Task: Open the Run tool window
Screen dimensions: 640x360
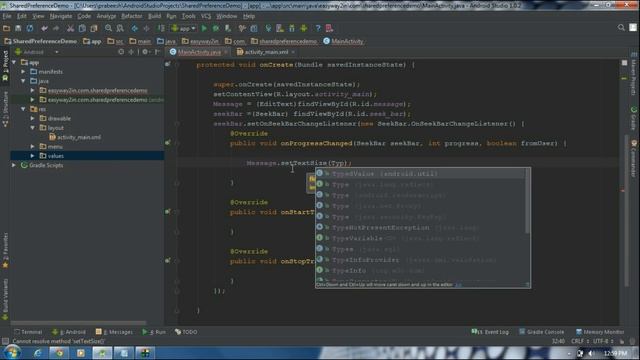Action: point(154,332)
